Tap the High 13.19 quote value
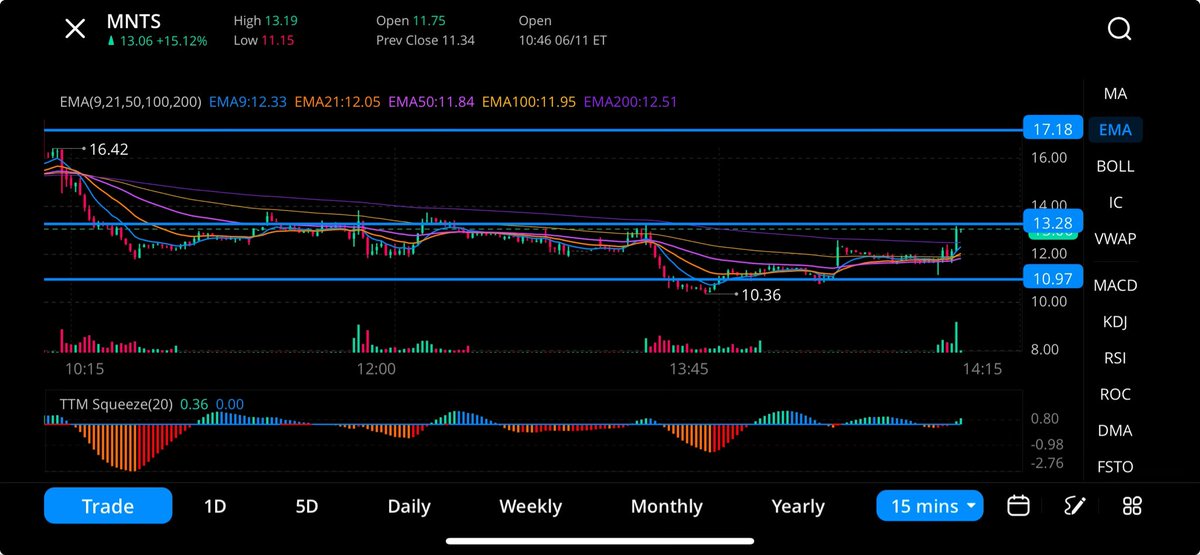1200x555 pixels. [x=265, y=20]
